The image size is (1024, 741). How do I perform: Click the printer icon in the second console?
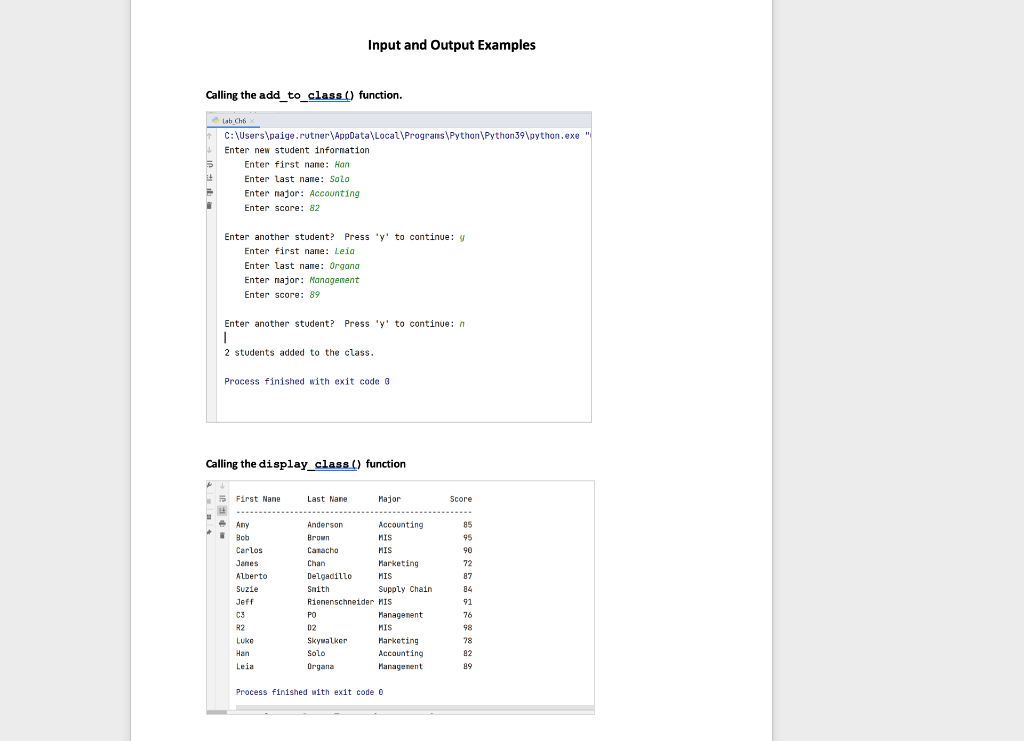[x=222, y=524]
